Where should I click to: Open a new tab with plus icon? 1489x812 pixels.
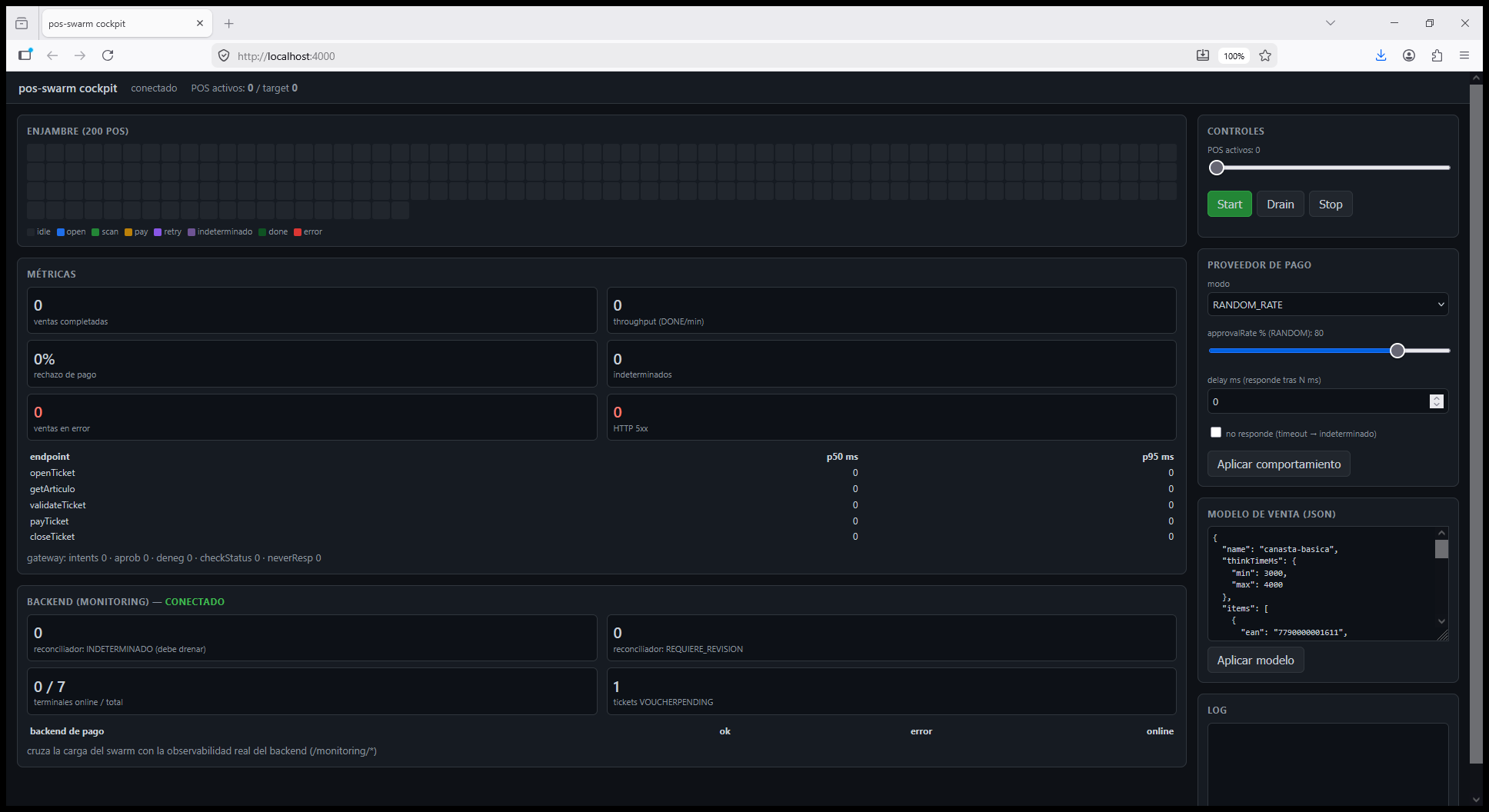tap(229, 23)
